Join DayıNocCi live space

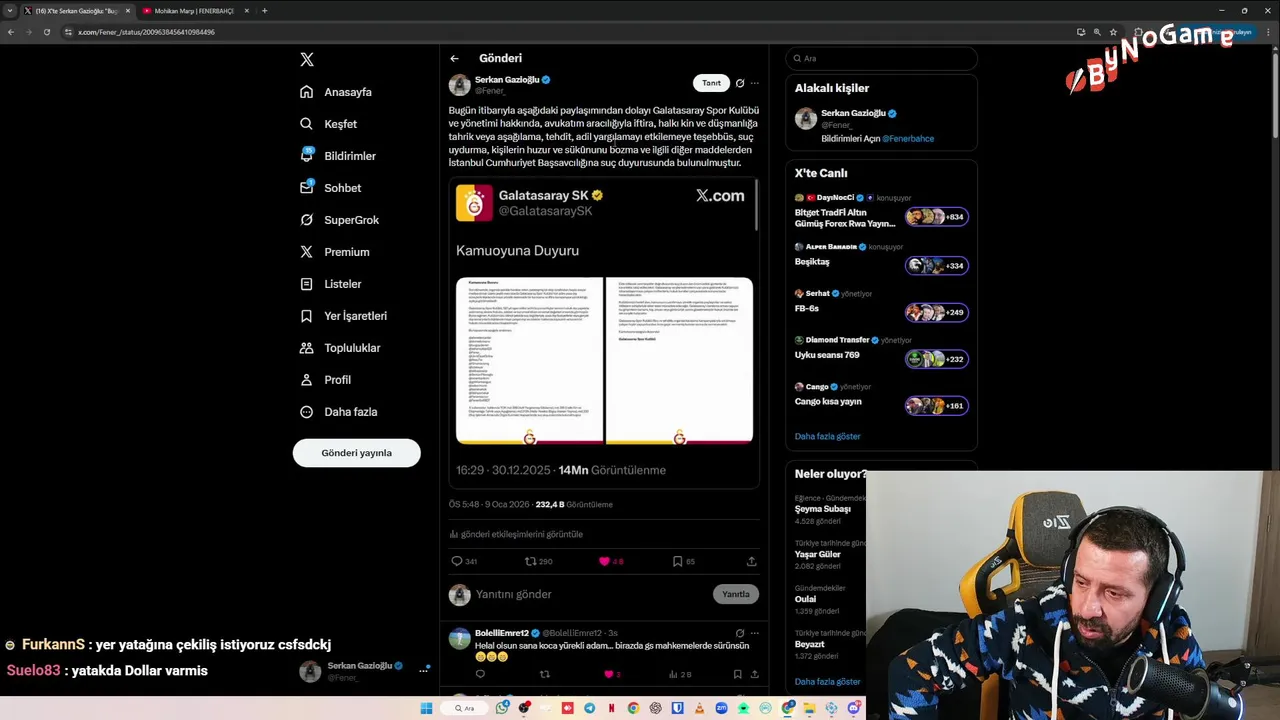937,217
